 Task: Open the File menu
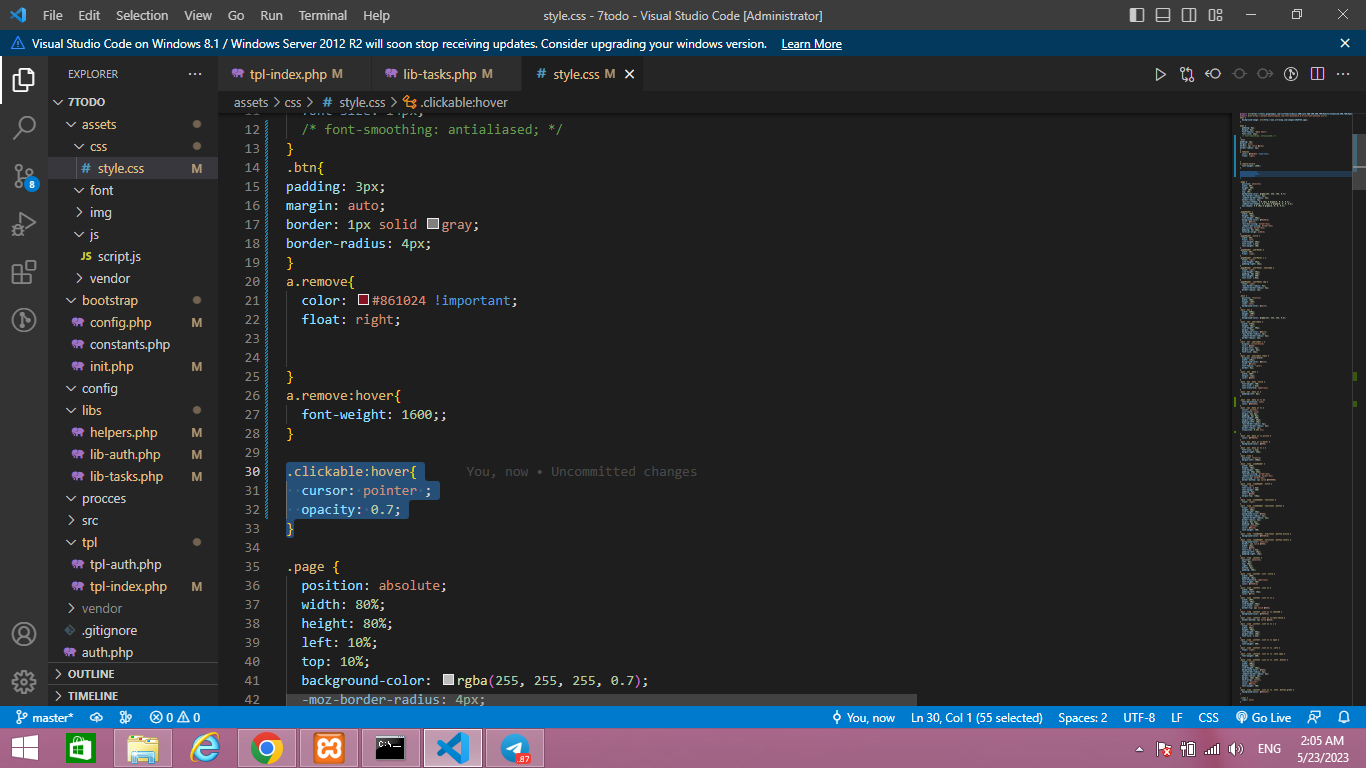click(52, 15)
